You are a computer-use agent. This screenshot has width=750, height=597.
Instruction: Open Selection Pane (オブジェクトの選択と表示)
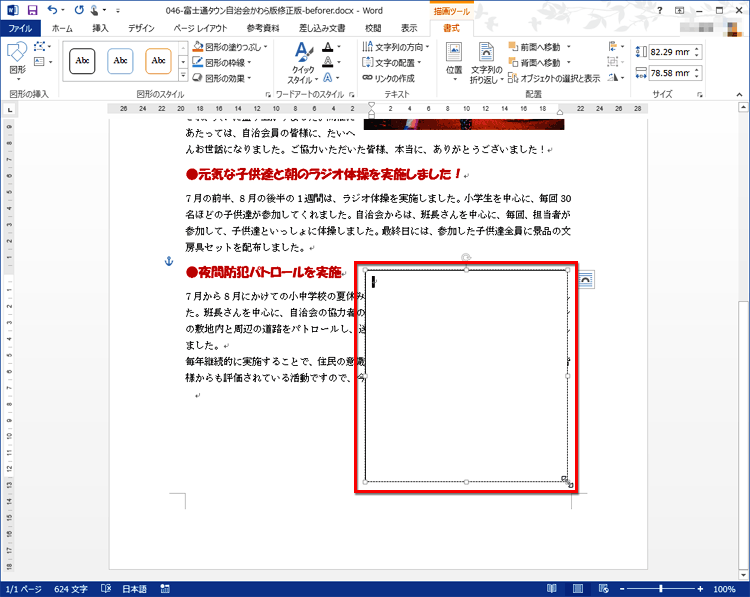(554, 78)
